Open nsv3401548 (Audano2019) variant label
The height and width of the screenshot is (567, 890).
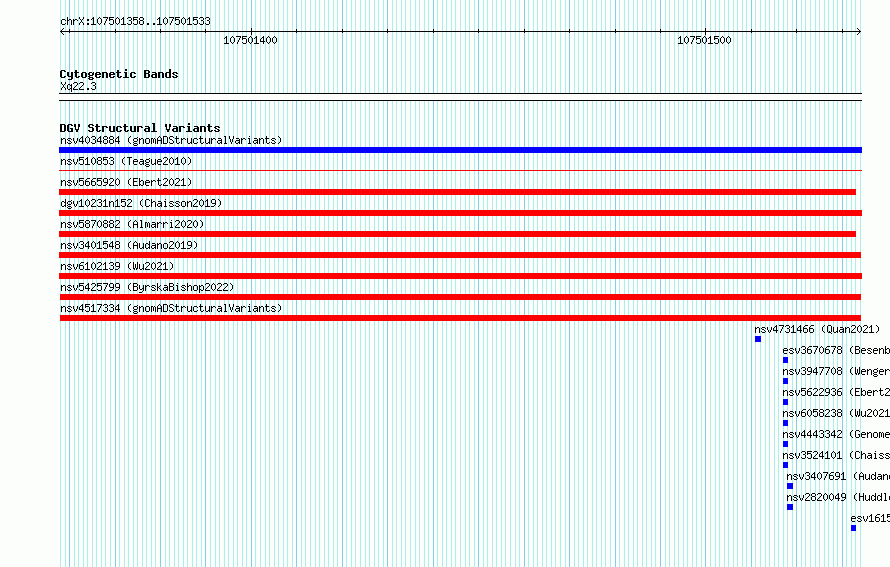pos(129,245)
